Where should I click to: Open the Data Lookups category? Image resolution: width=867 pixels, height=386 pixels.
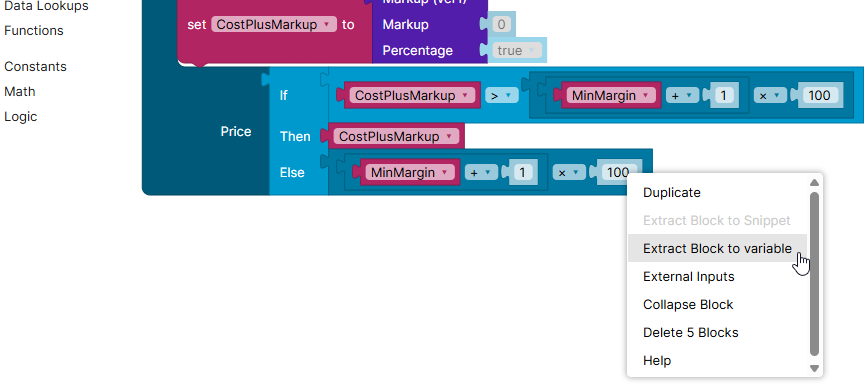pyautogui.click(x=46, y=6)
